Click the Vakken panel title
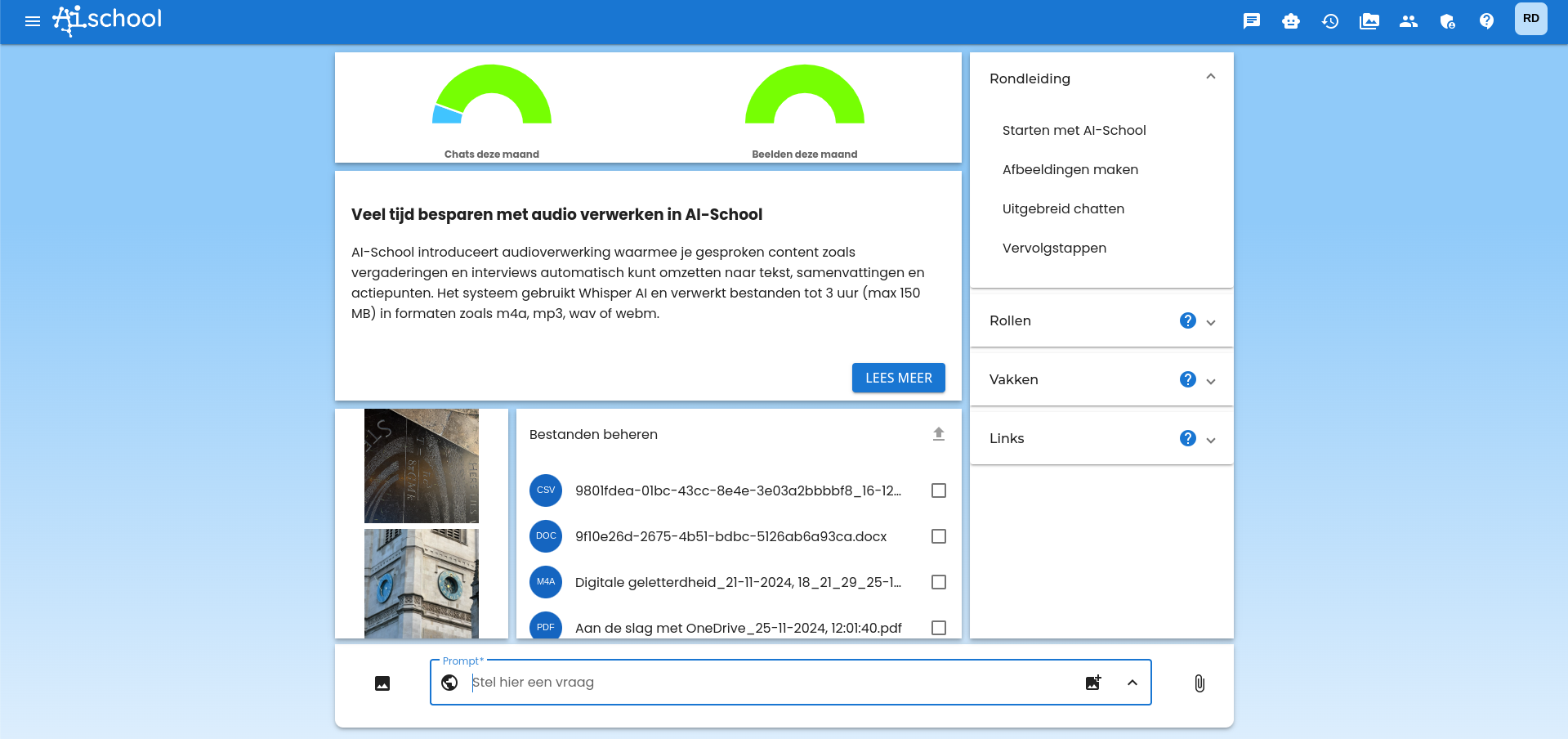This screenshot has height=739, width=1568. (1014, 379)
